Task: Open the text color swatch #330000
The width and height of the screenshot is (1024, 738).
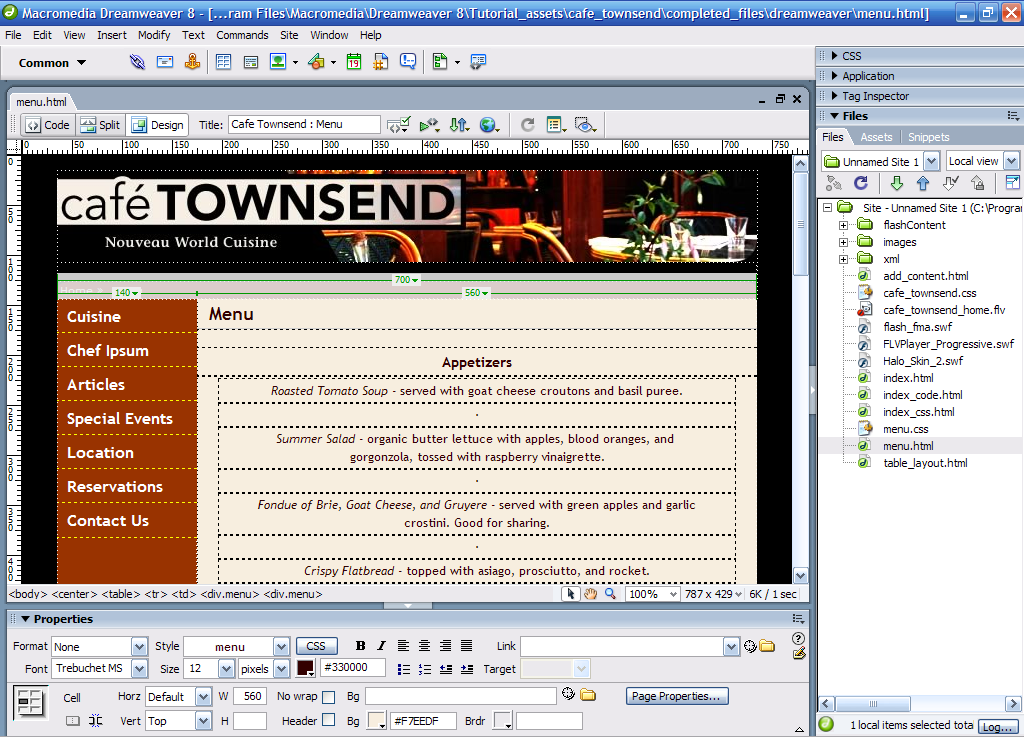Action: 306,668
